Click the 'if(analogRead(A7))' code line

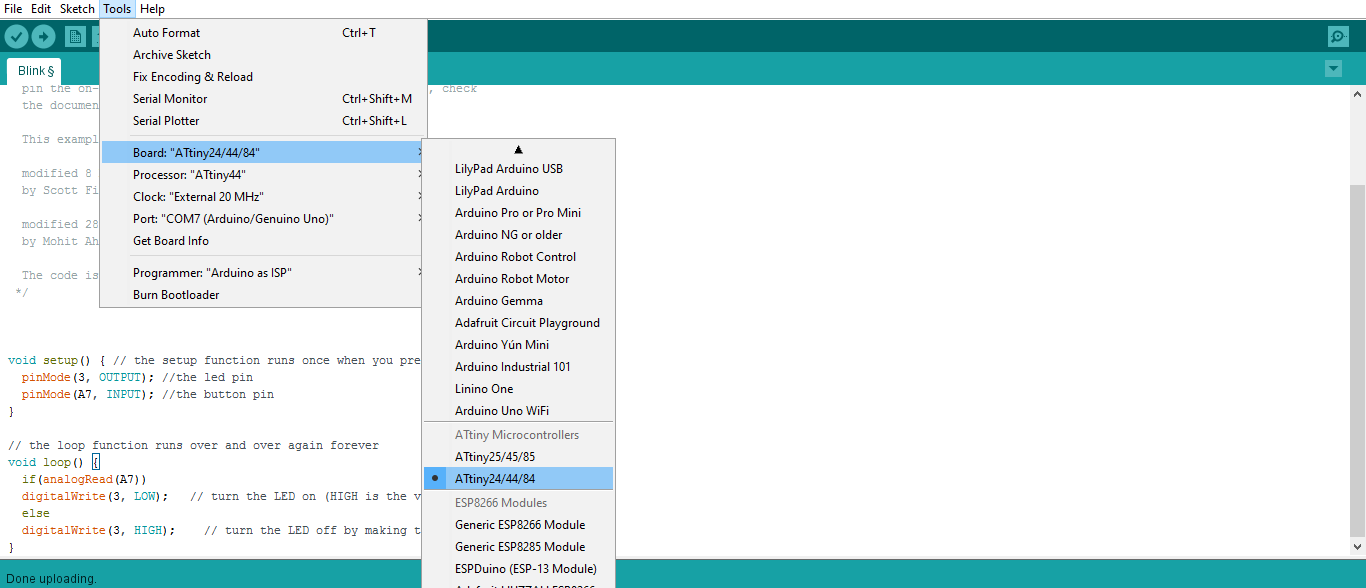[84, 480]
